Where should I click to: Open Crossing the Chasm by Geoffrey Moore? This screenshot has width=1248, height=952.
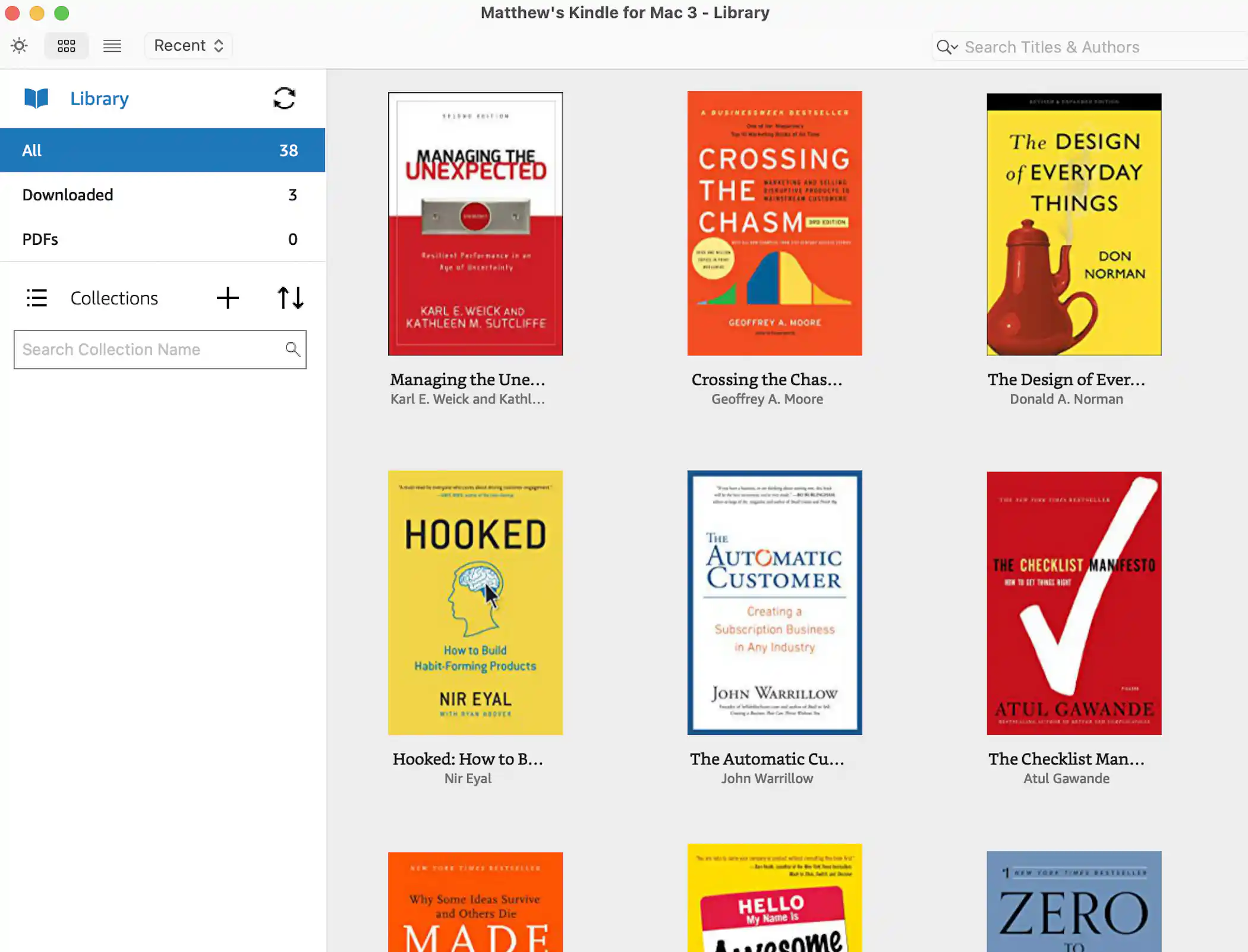pyautogui.click(x=774, y=223)
